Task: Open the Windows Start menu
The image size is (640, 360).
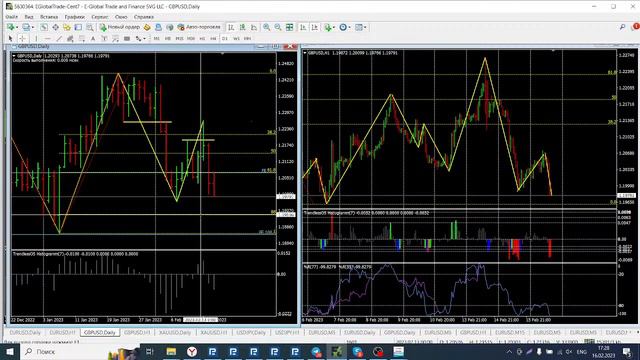Action: [x=9, y=351]
